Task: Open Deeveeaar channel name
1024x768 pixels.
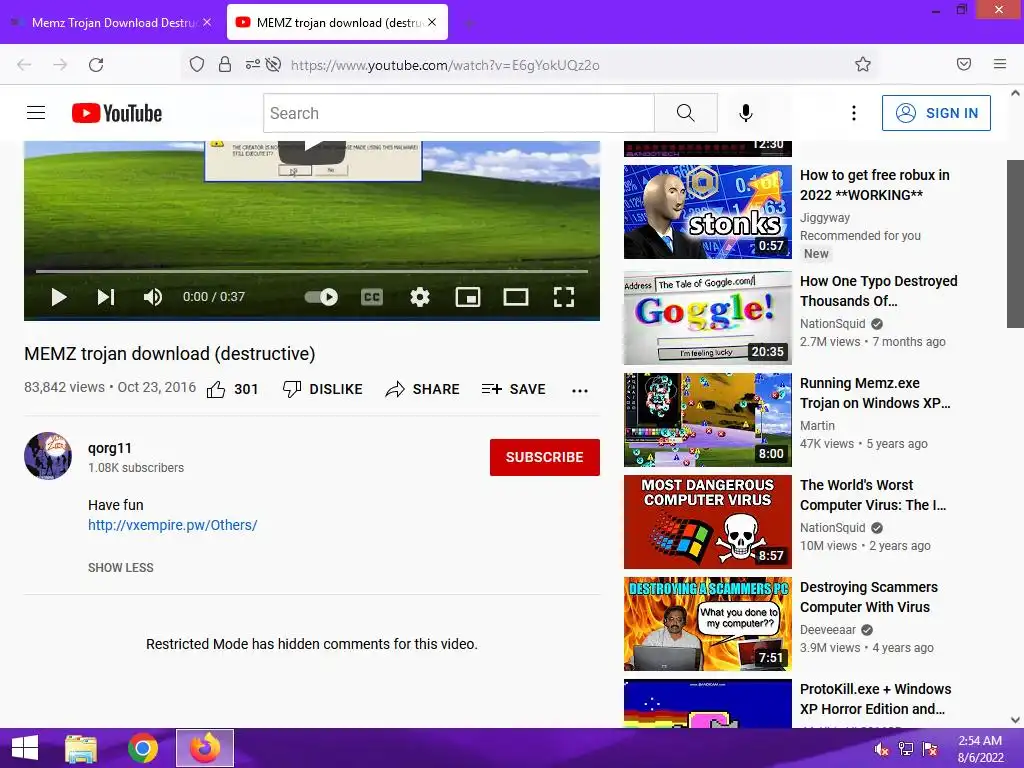Action: pyautogui.click(x=827, y=630)
